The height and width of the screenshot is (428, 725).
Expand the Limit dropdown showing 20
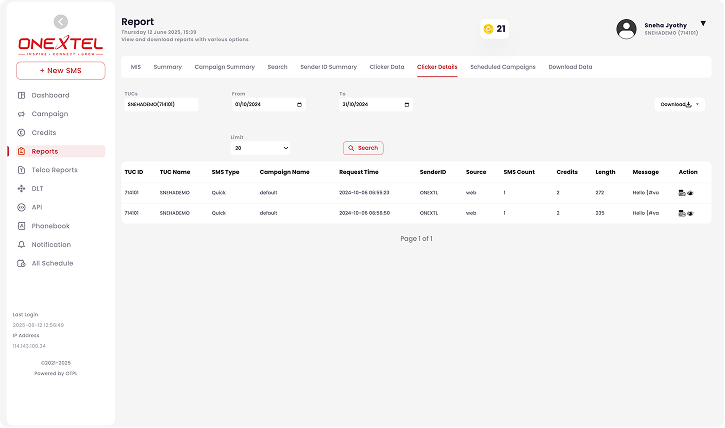[261, 148]
